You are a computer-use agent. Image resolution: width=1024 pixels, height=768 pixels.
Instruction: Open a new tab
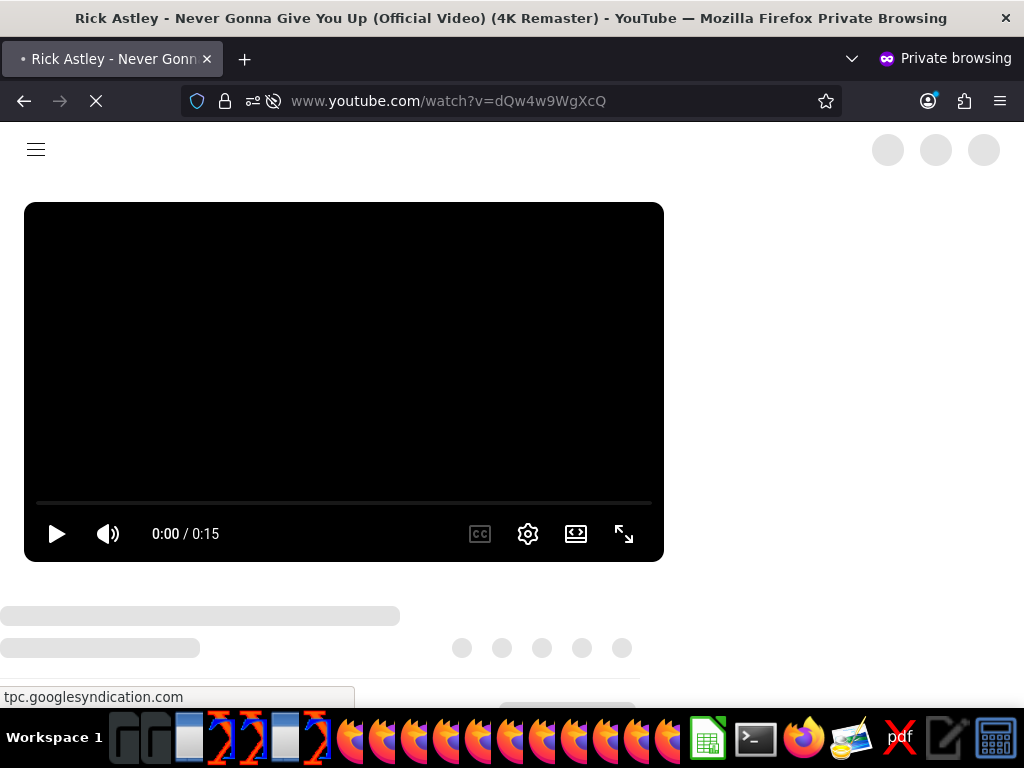(x=244, y=59)
